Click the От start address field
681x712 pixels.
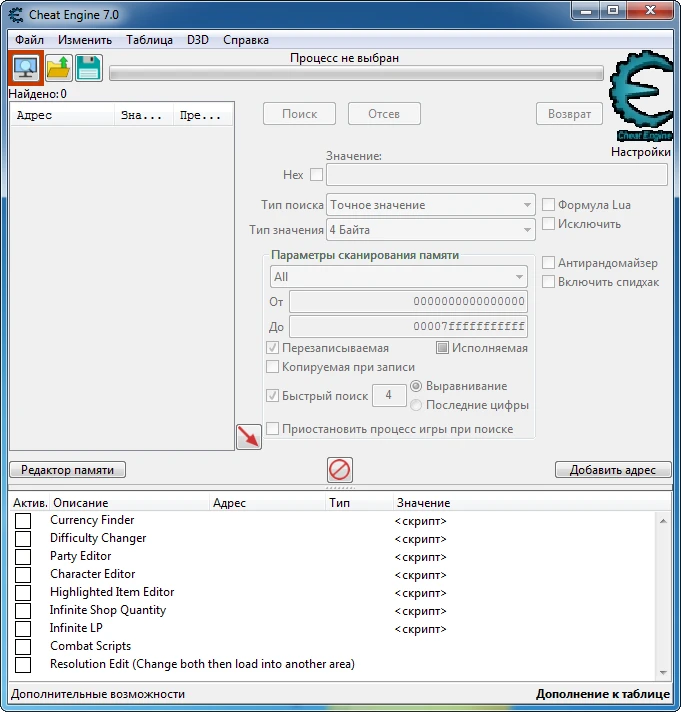coord(408,302)
